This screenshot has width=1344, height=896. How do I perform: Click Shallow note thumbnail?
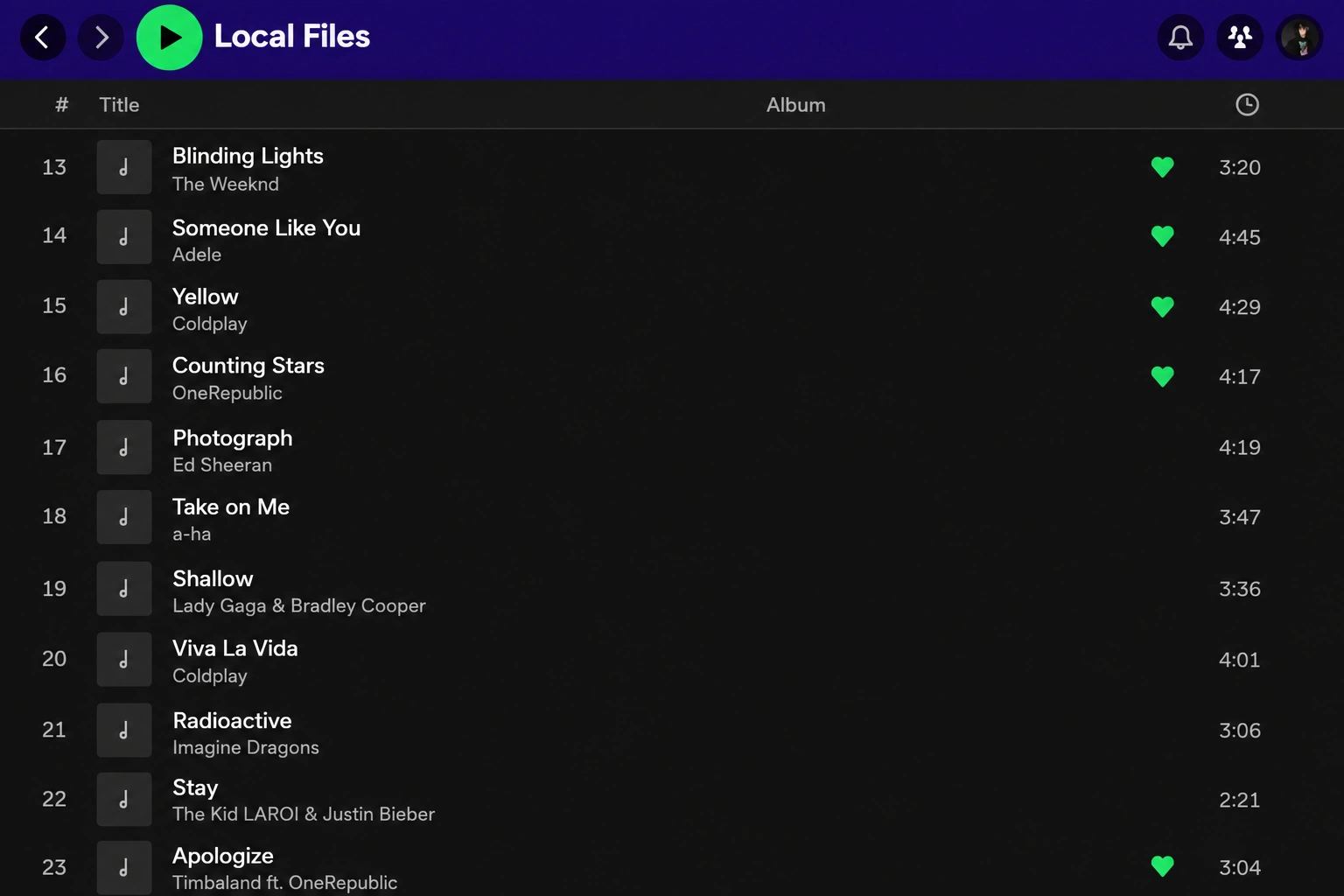tap(124, 589)
